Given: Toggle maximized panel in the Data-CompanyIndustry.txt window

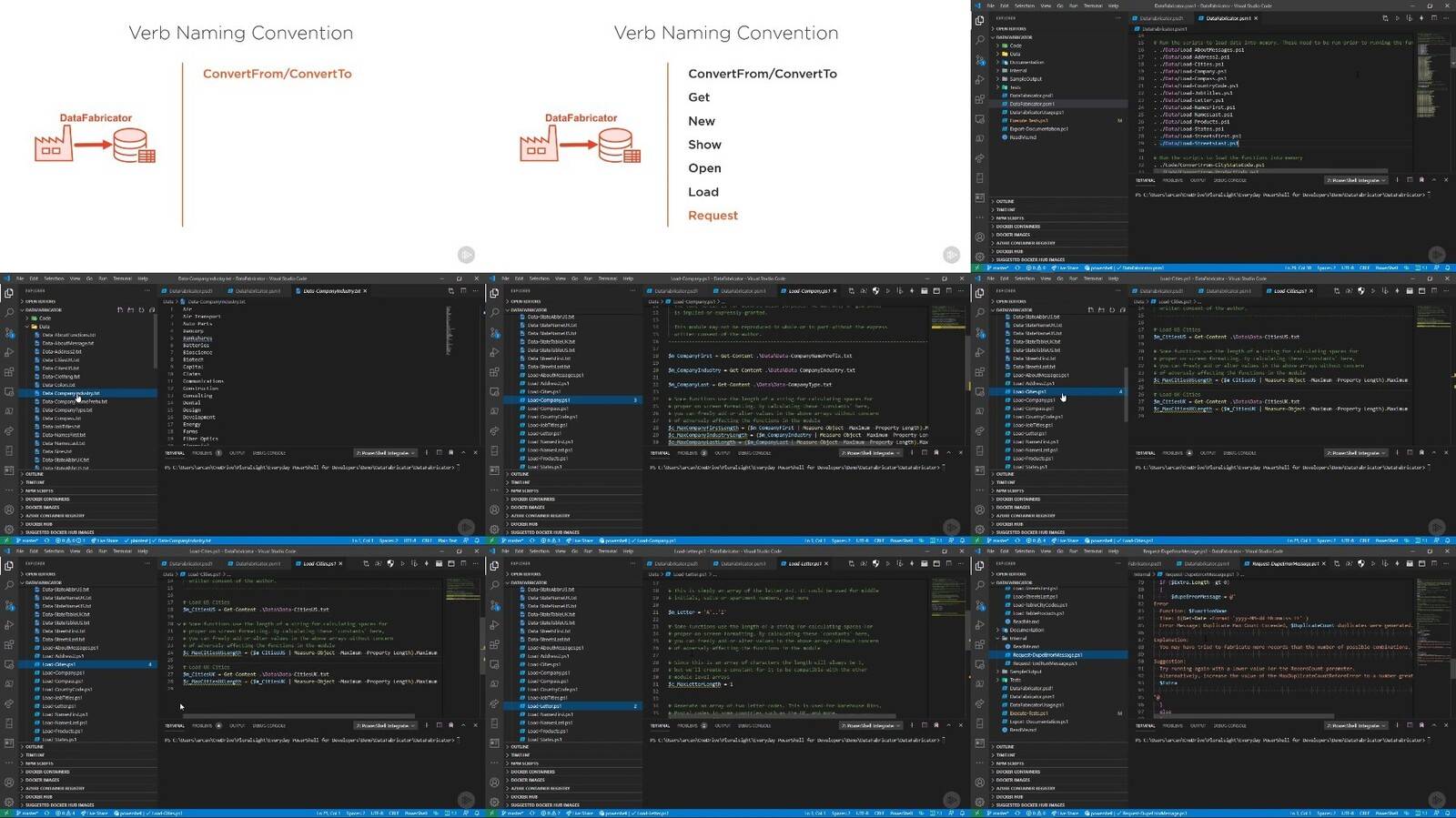Looking at the screenshot, I should (x=462, y=452).
